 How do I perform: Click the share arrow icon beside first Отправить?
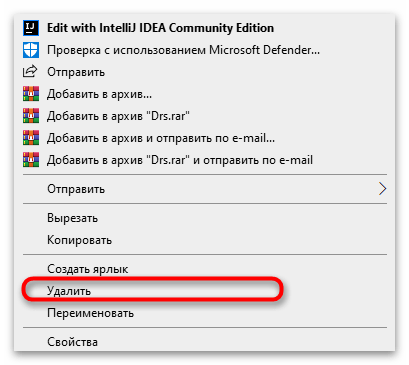tap(30, 72)
